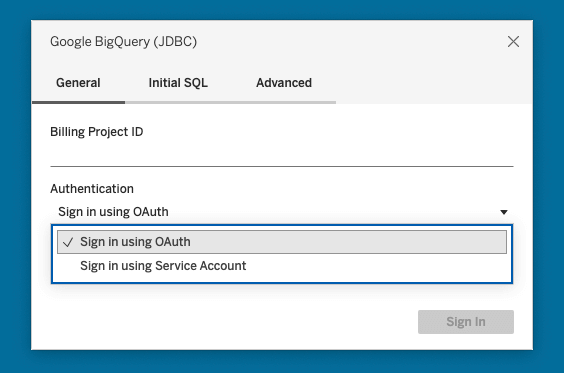The image size is (564, 373).
Task: Close the Google BigQuery (JDBC) dialog
Action: (x=513, y=41)
